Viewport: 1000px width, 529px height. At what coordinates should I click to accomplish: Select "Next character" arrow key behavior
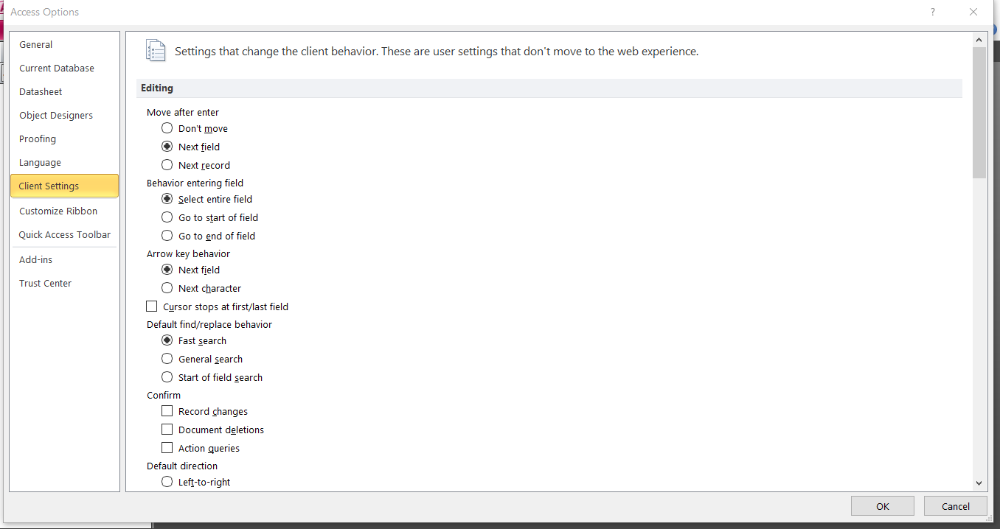(x=167, y=288)
